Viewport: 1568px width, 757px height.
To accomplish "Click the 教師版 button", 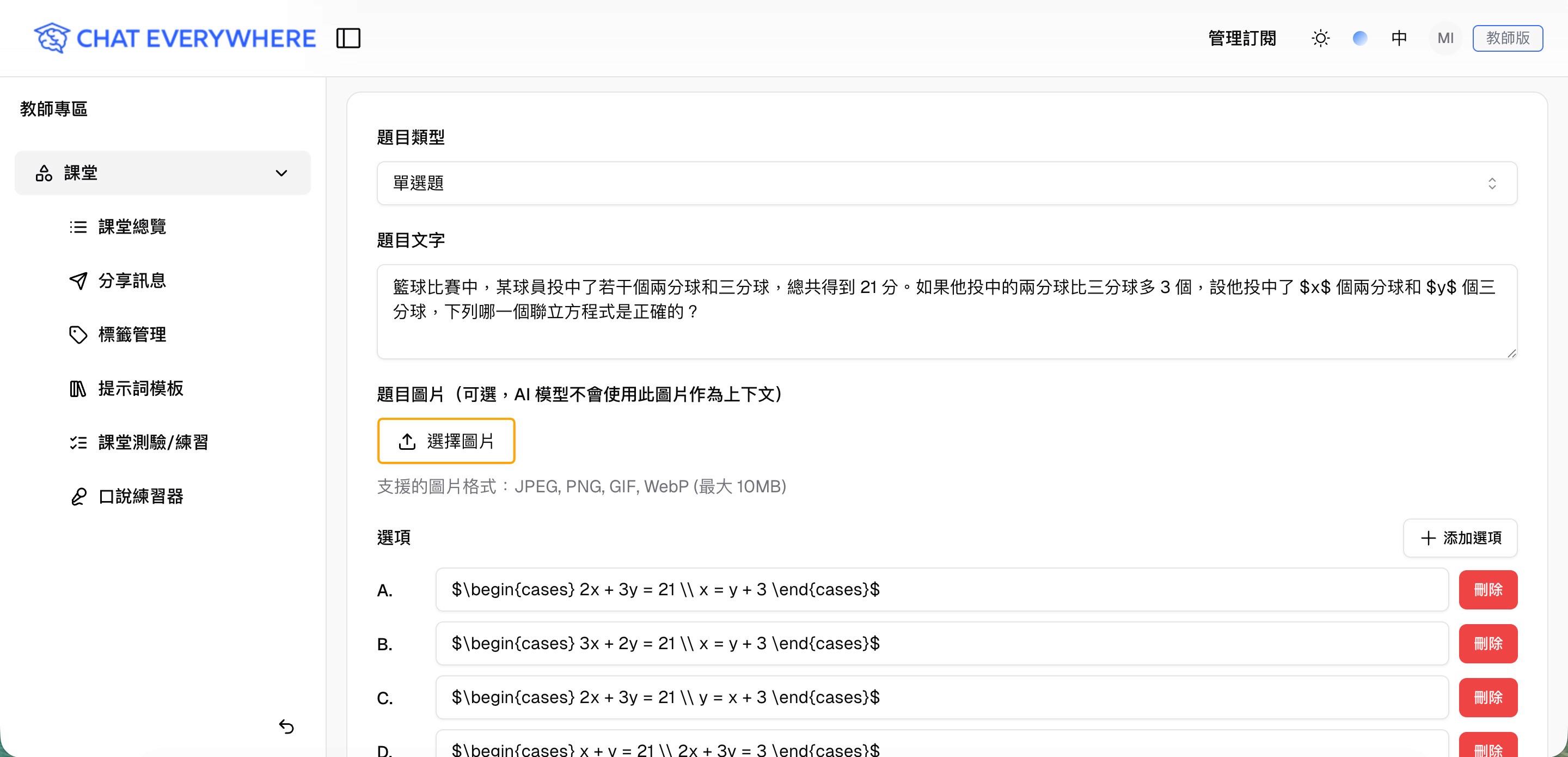I will pyautogui.click(x=1508, y=38).
